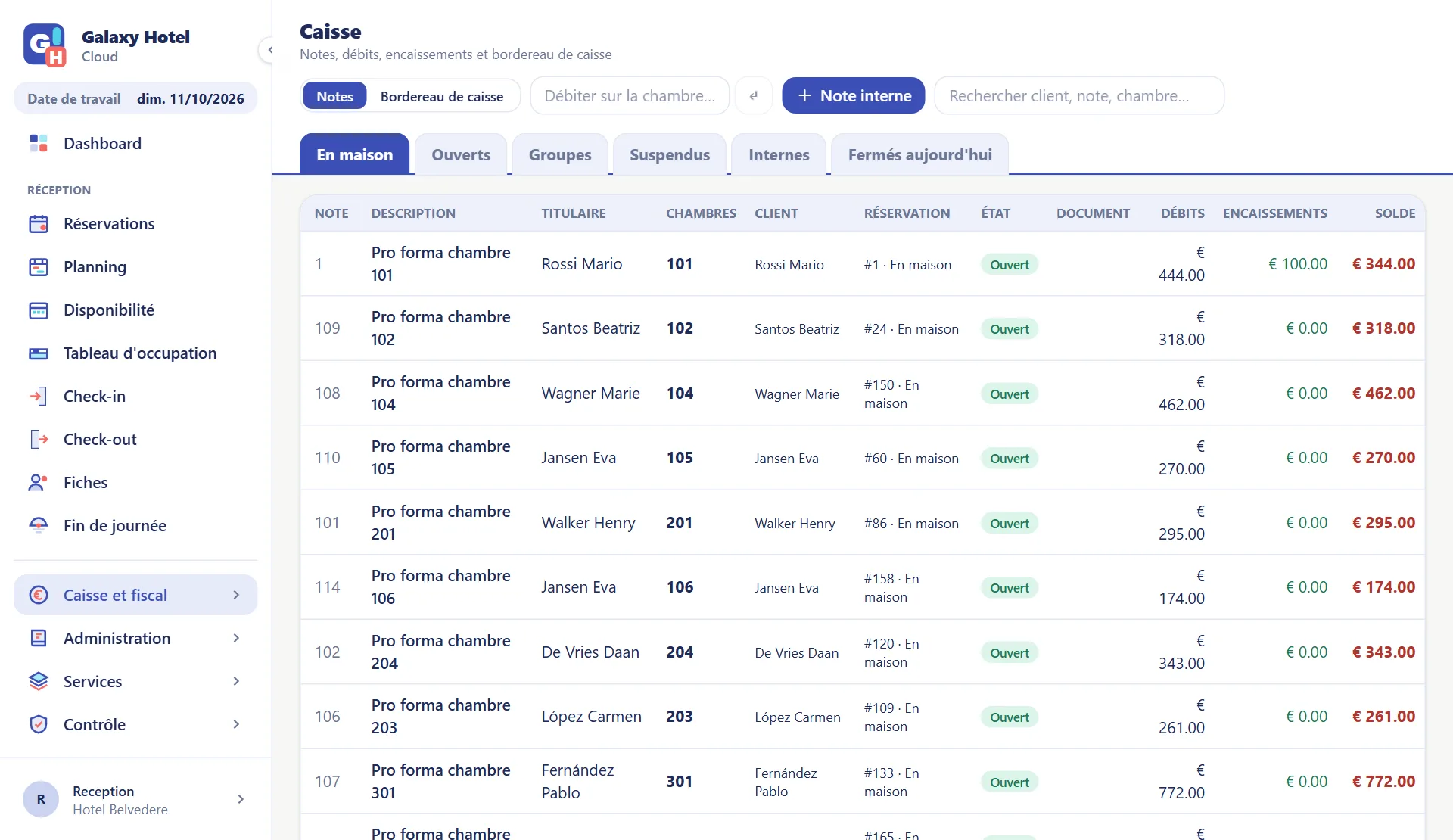1453x840 pixels.
Task: Click the Fiches person icon
Action: 39,483
